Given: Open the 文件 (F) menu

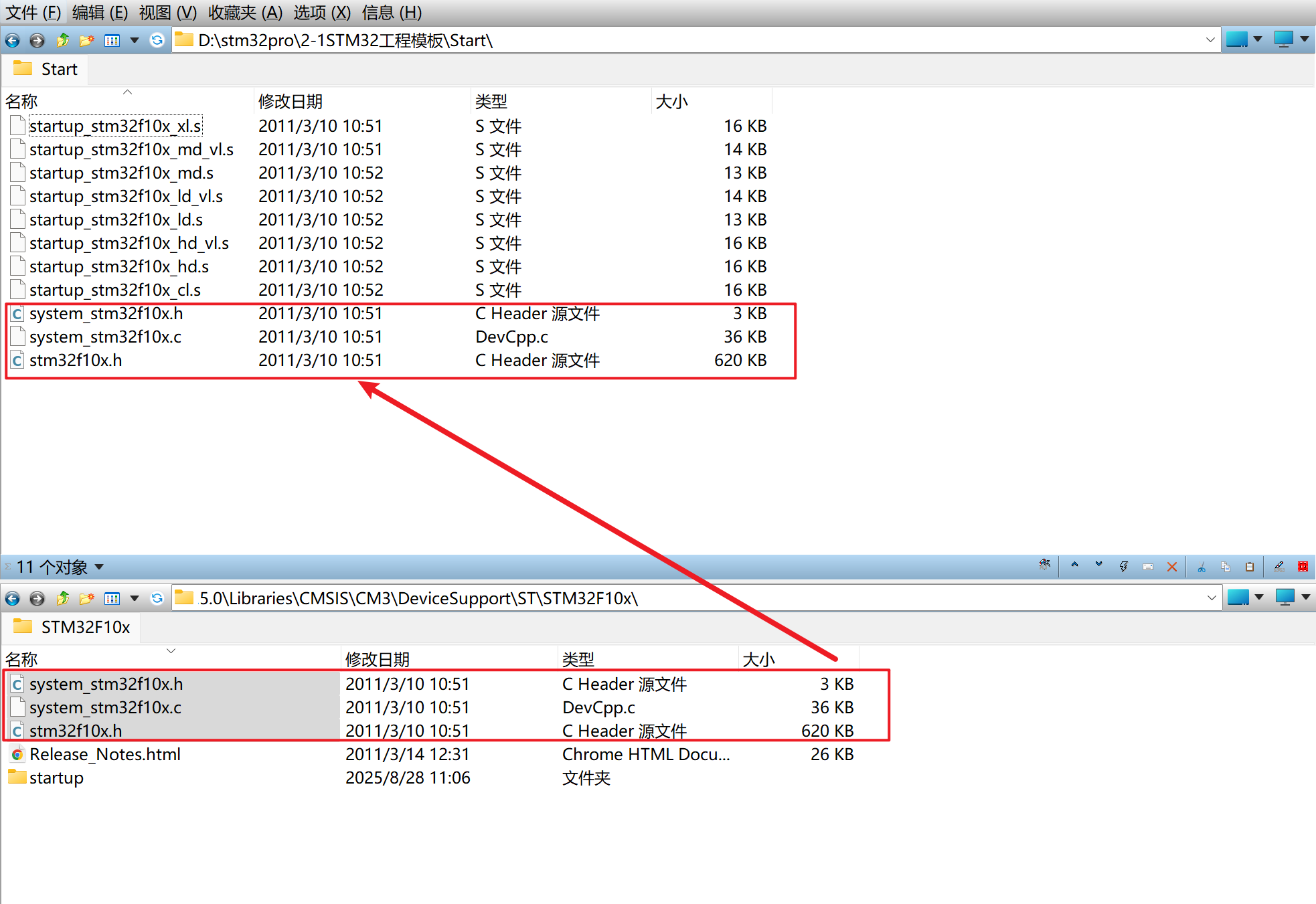Looking at the screenshot, I should pyautogui.click(x=33, y=13).
